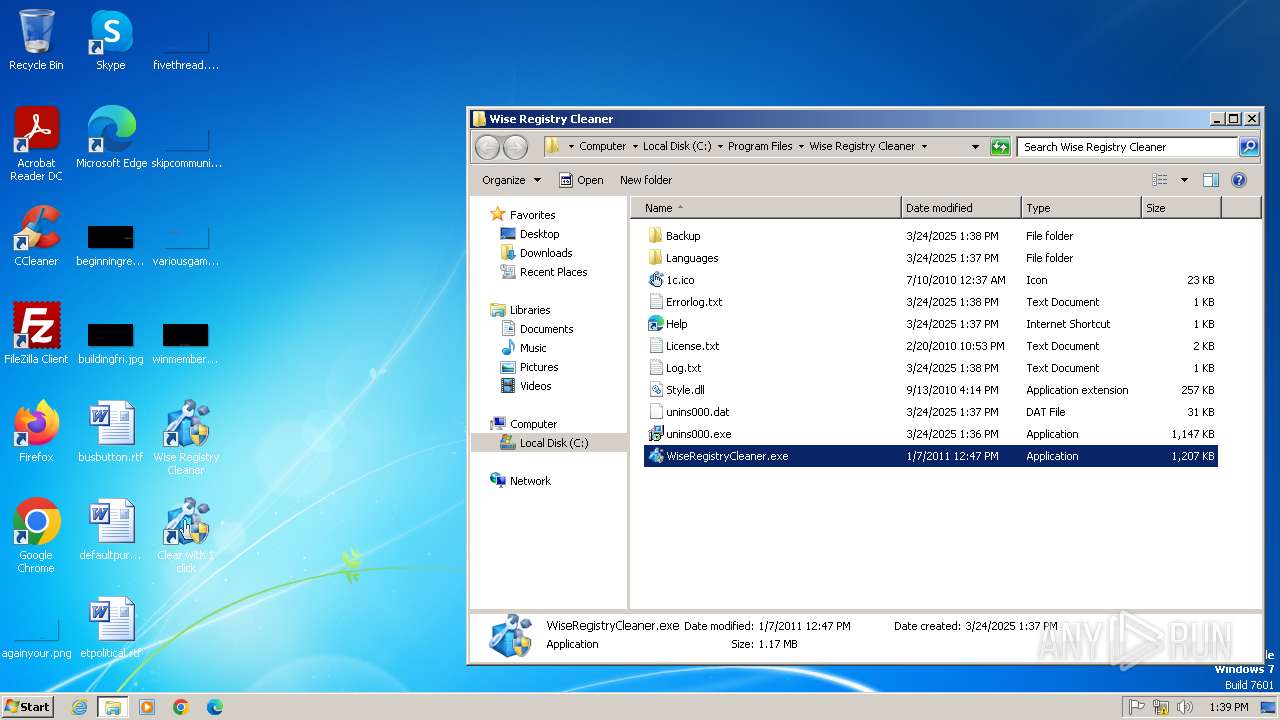Expand the arrow after Computer in breadcrumb
The image size is (1280, 720).
[634, 147]
